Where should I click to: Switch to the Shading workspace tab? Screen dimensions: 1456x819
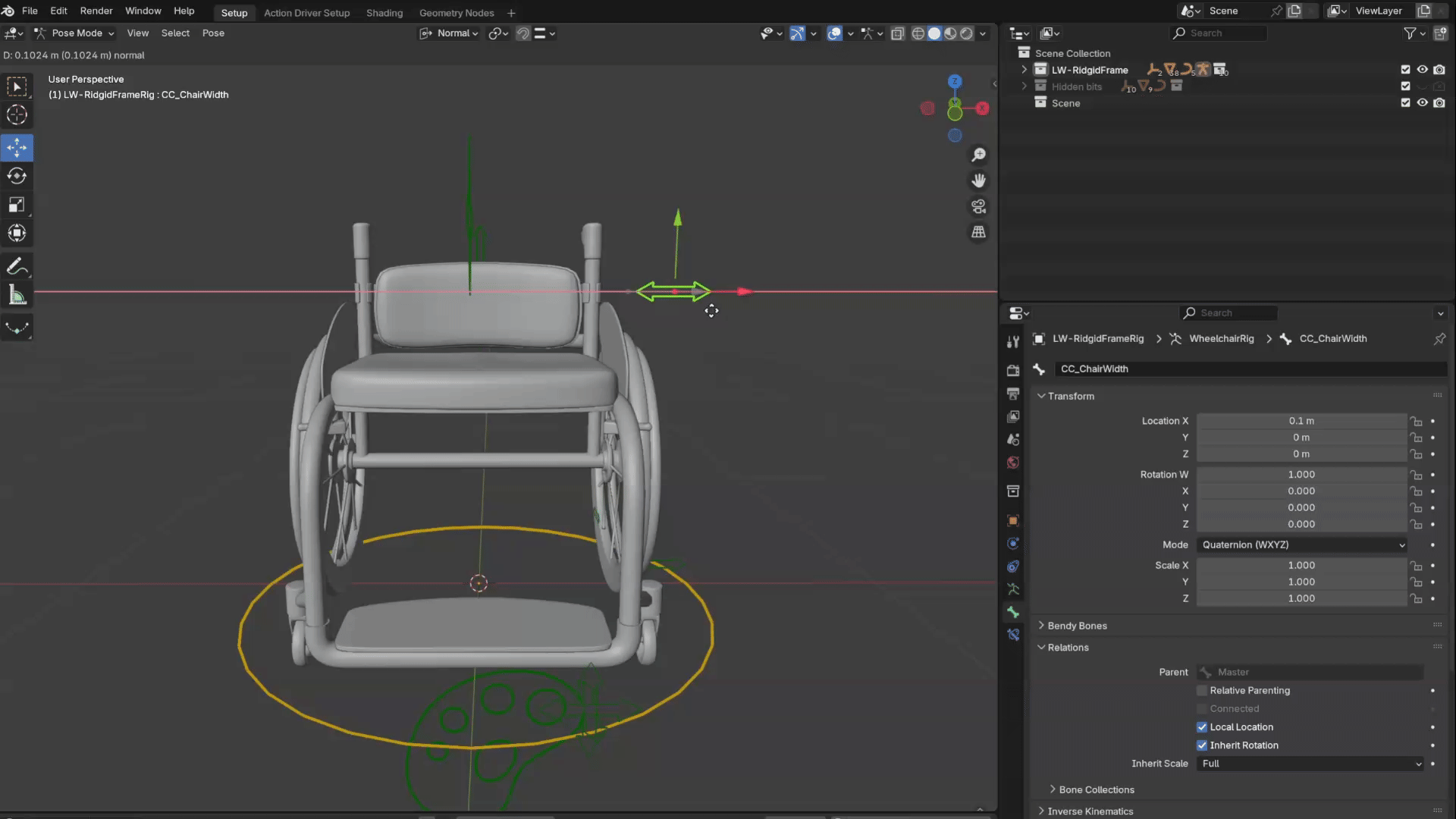pyautogui.click(x=384, y=13)
